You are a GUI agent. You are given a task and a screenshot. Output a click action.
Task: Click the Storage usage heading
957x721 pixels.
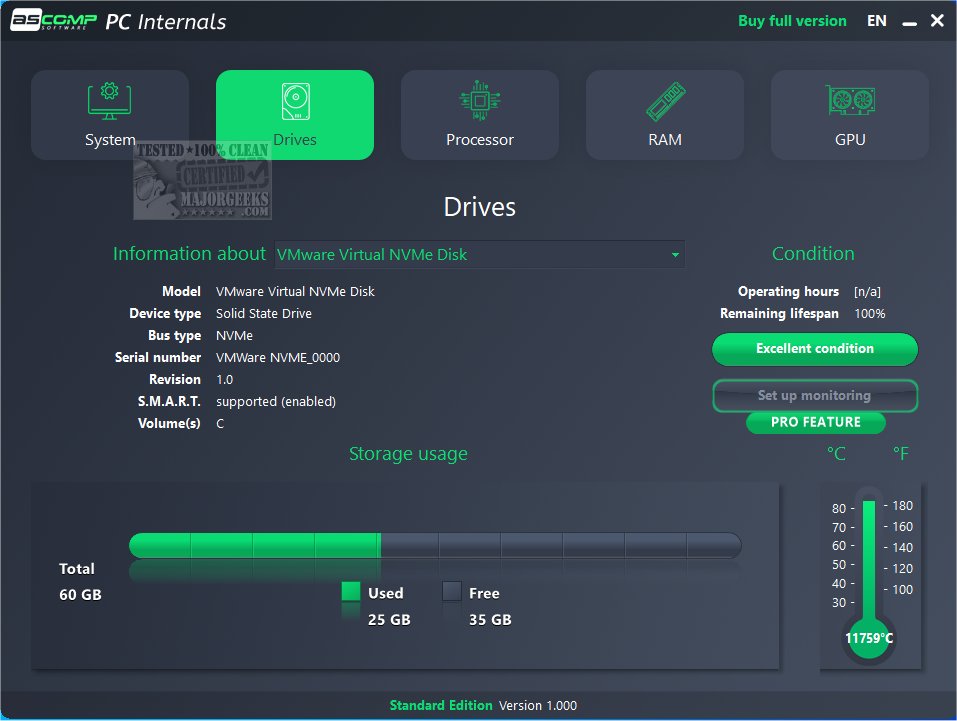[x=408, y=454]
